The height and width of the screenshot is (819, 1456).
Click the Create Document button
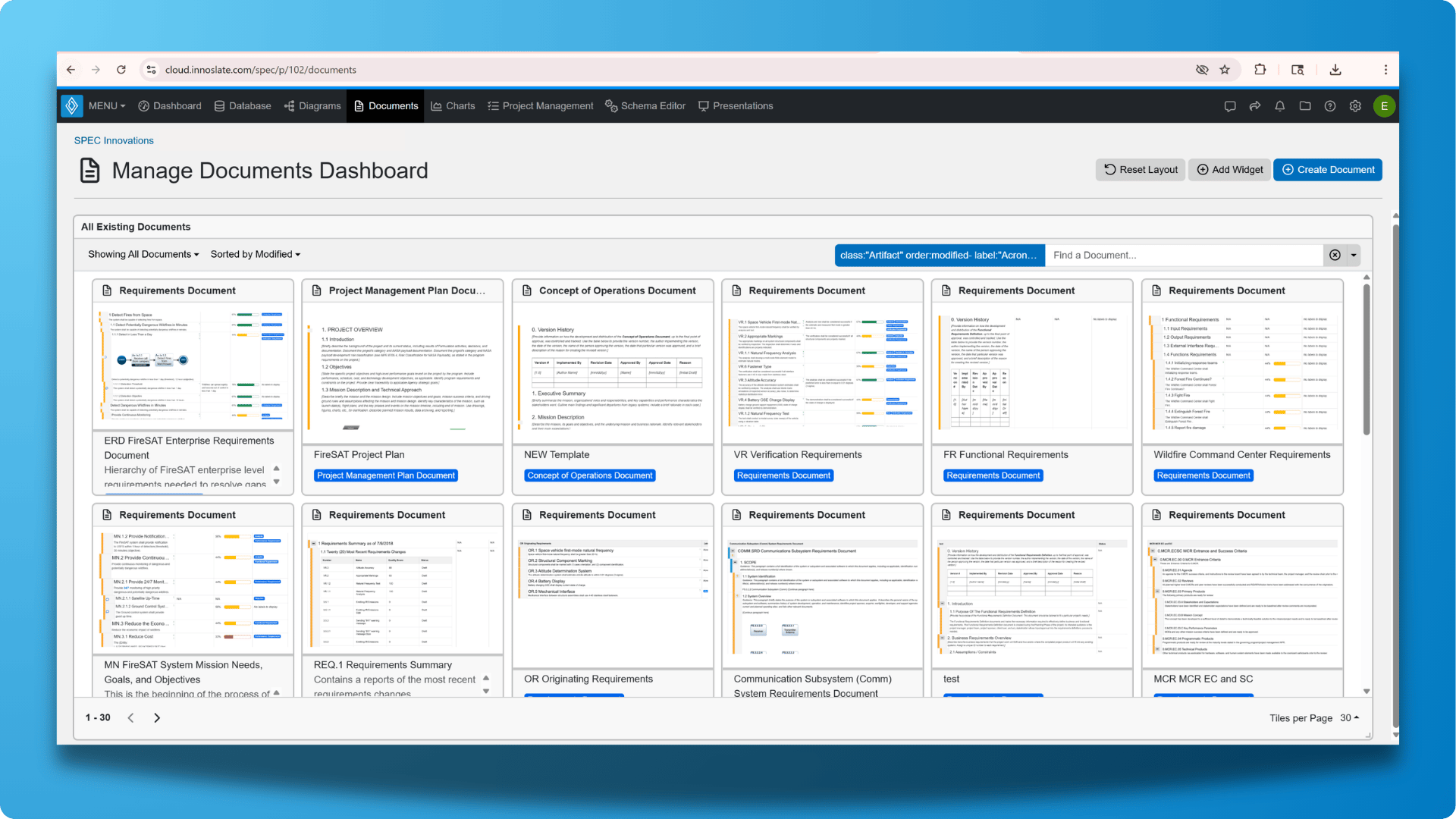[1328, 170]
